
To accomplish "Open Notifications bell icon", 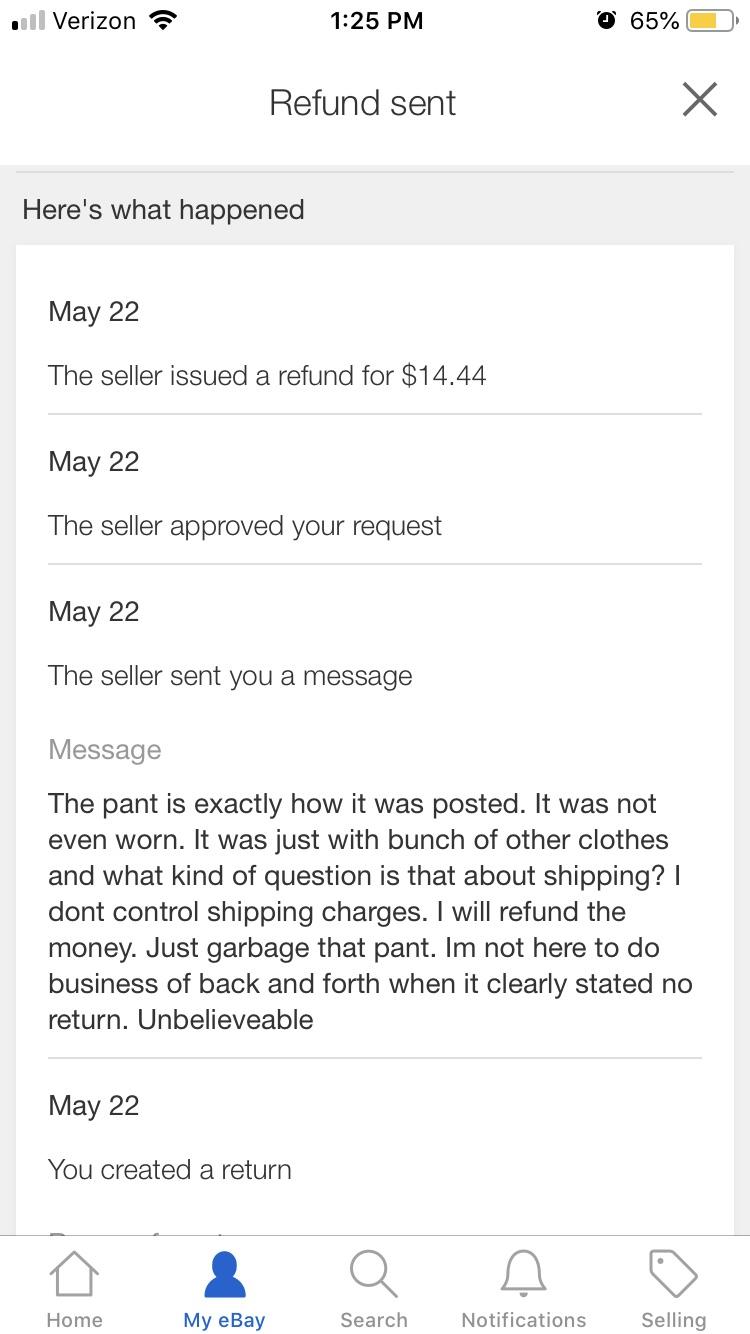I will 523,1272.
